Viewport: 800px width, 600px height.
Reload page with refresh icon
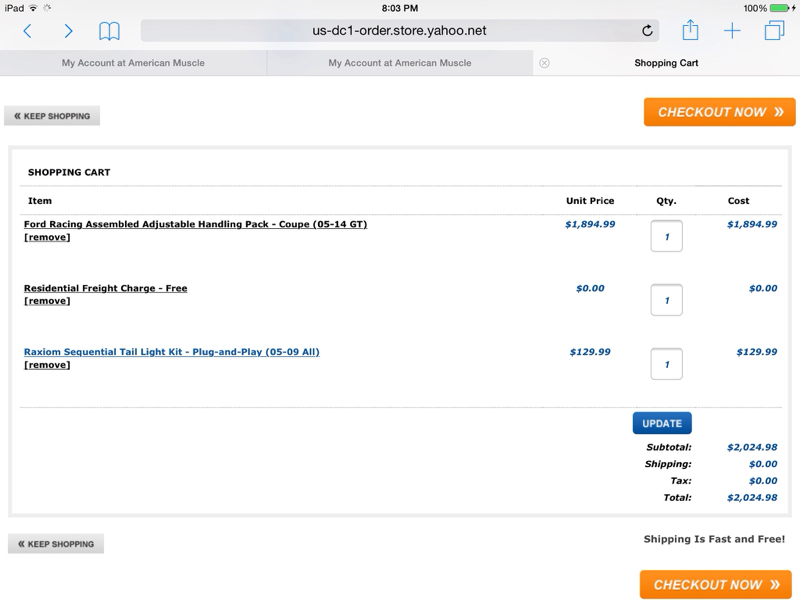(x=647, y=31)
